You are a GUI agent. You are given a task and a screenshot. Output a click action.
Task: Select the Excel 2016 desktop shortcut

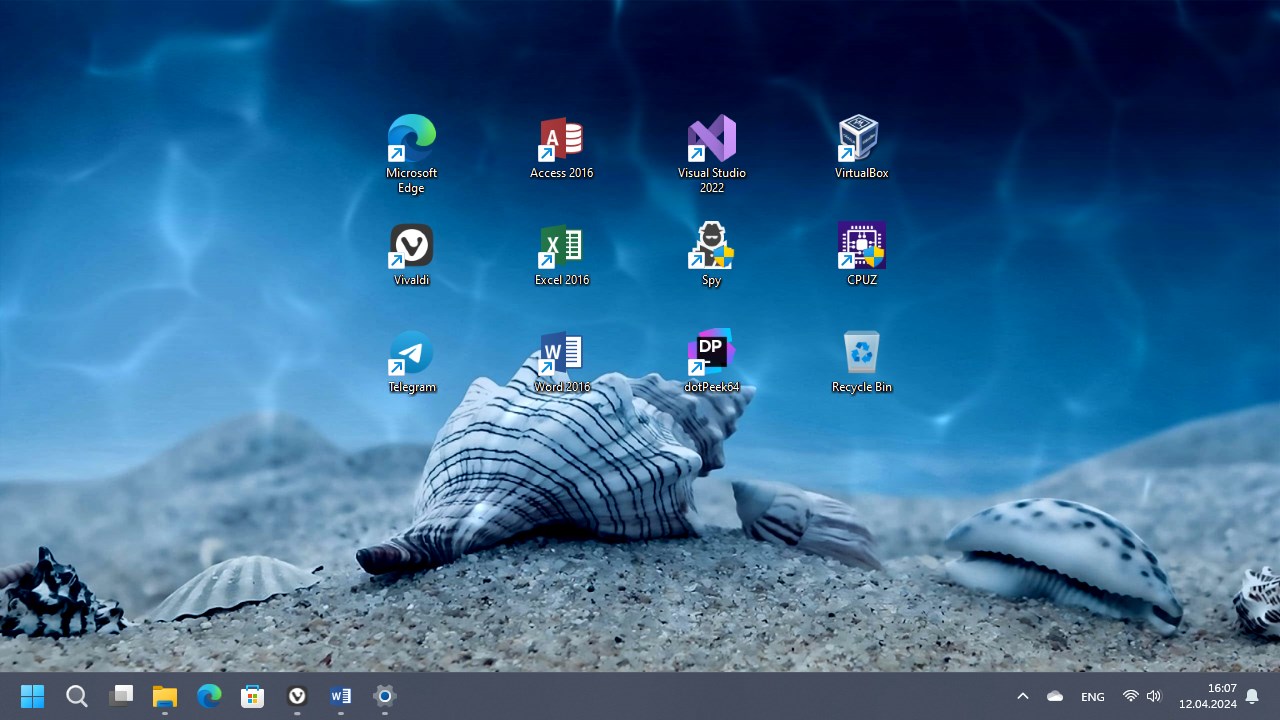(561, 254)
